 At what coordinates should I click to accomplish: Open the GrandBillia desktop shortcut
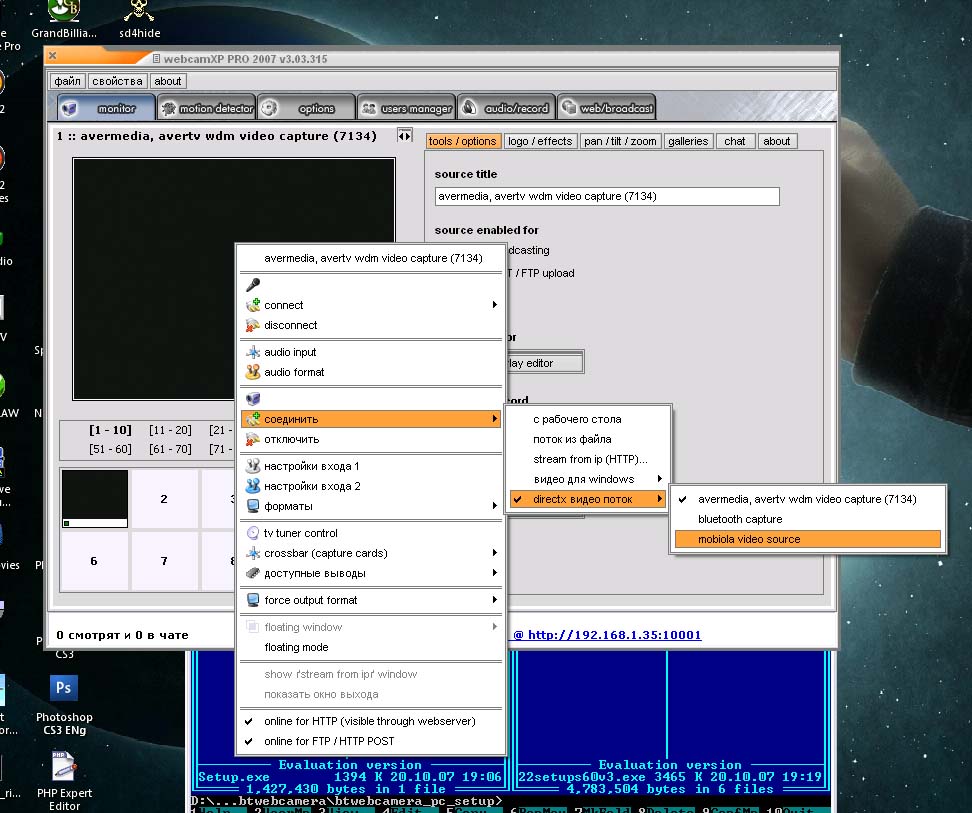[64, 19]
